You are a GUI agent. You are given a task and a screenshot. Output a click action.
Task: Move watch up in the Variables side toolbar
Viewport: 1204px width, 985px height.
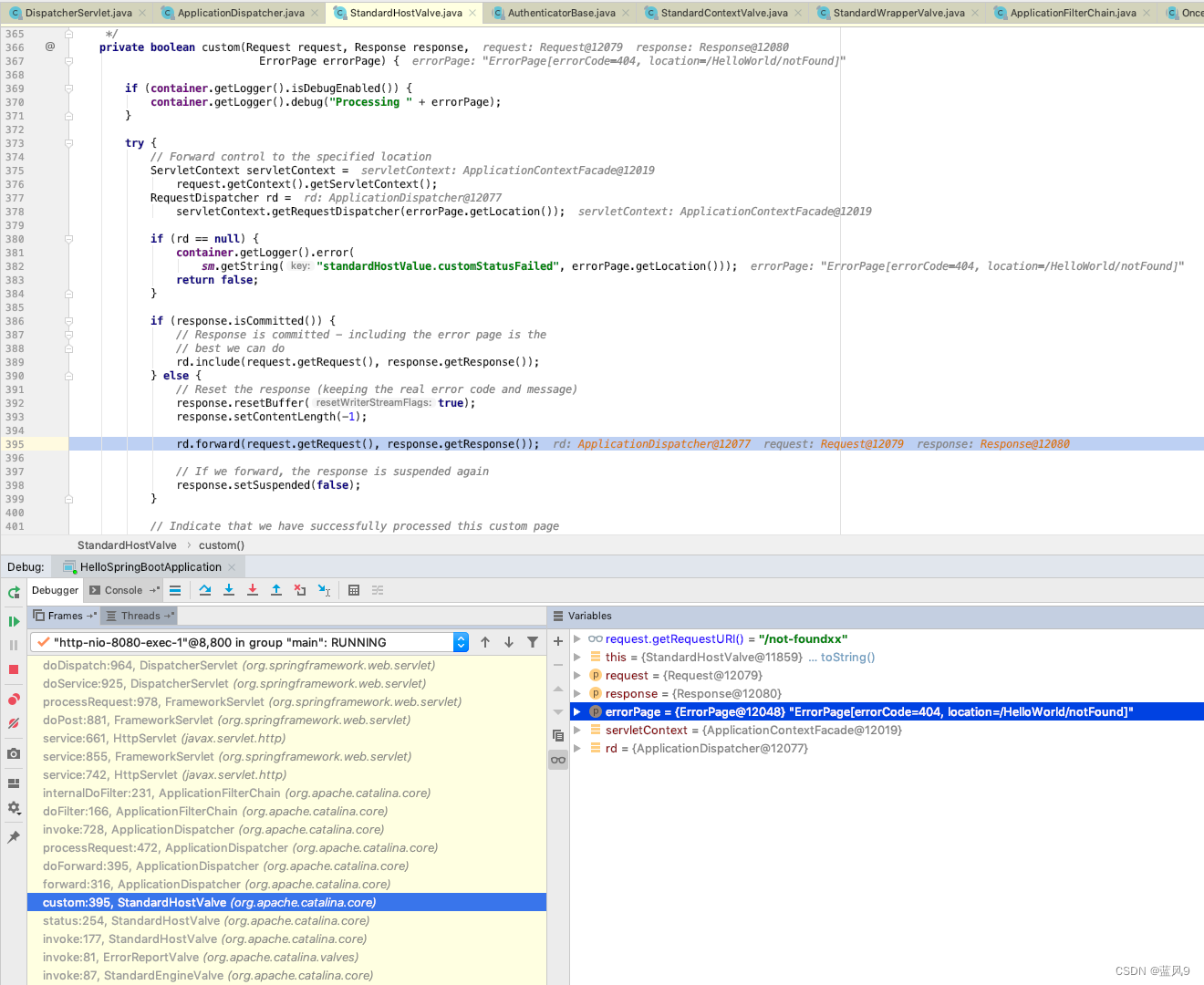[x=558, y=689]
